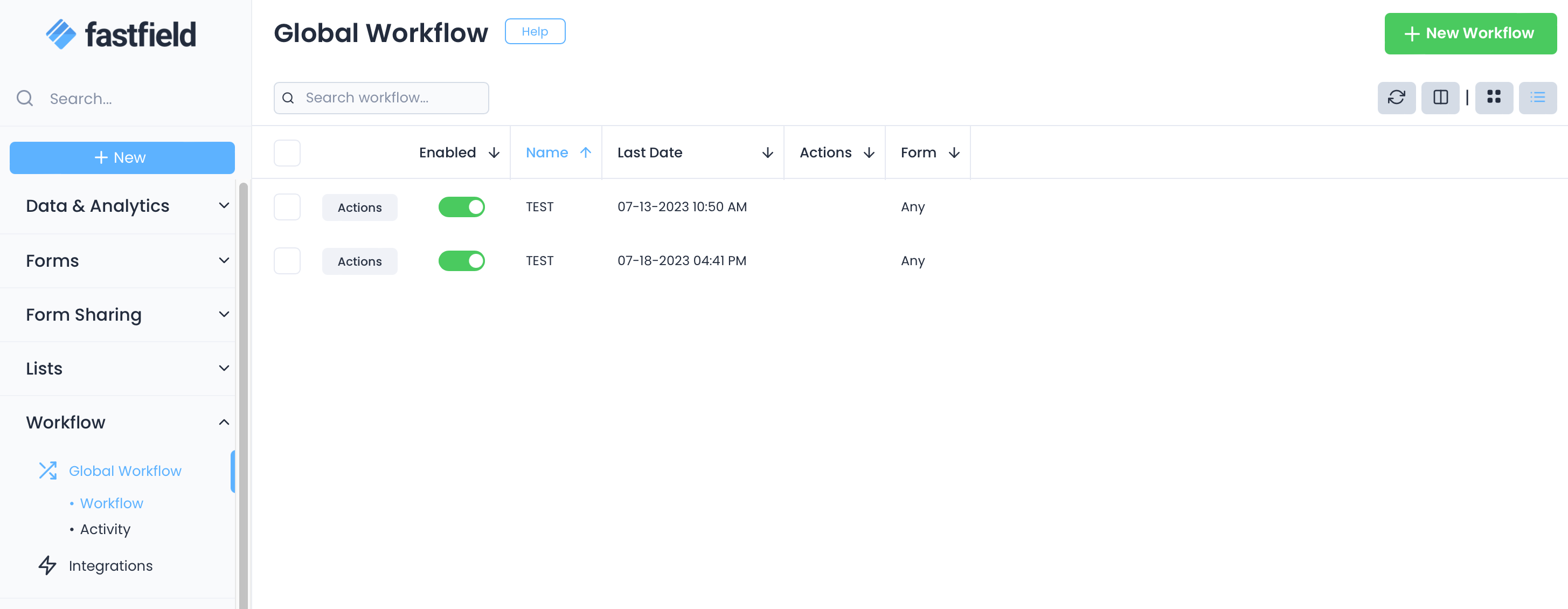This screenshot has width=1568, height=609.
Task: Click the sidebar search magnifier icon
Action: pos(24,98)
